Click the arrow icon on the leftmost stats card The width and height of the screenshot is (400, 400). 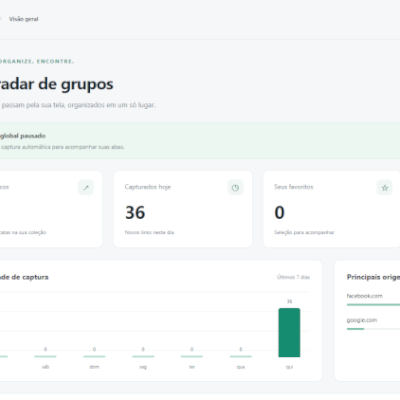tap(86, 188)
